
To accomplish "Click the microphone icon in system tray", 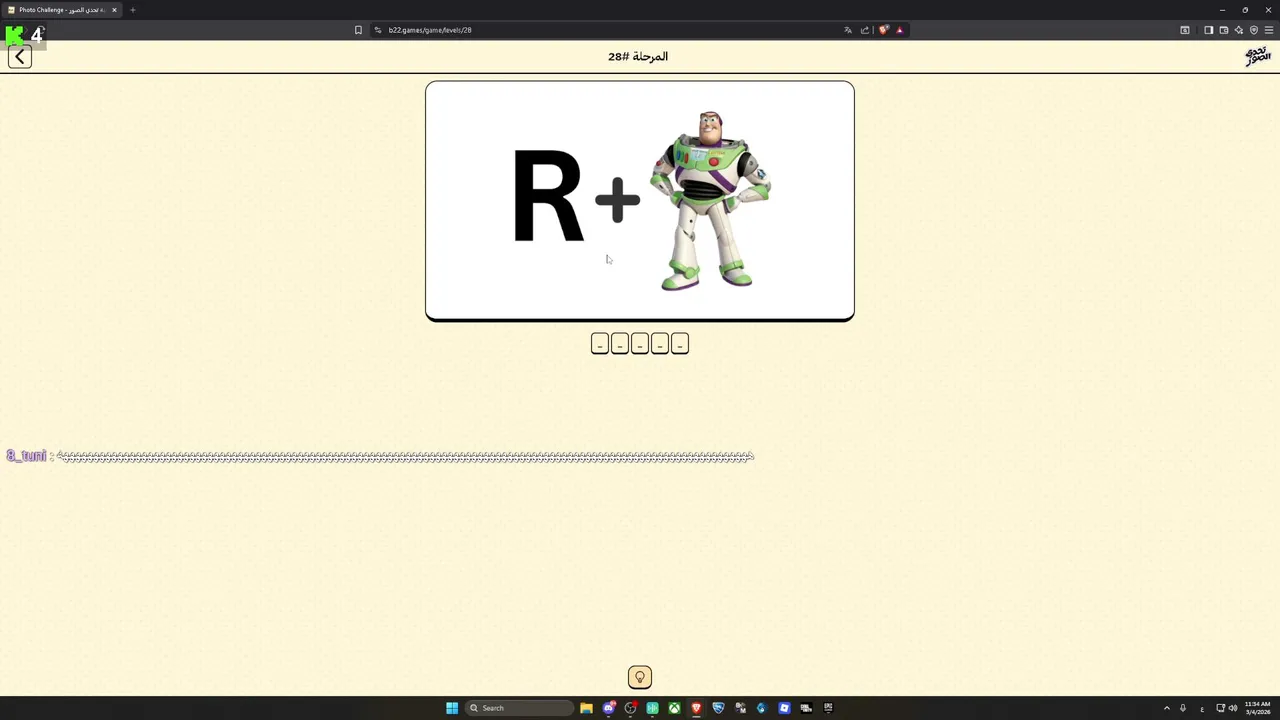I will (x=1183, y=708).
